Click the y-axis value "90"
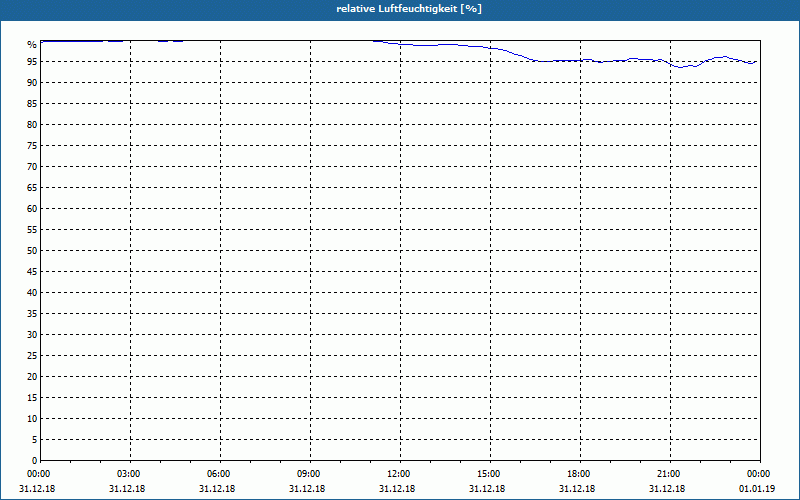800x500 pixels. pyautogui.click(x=32, y=83)
